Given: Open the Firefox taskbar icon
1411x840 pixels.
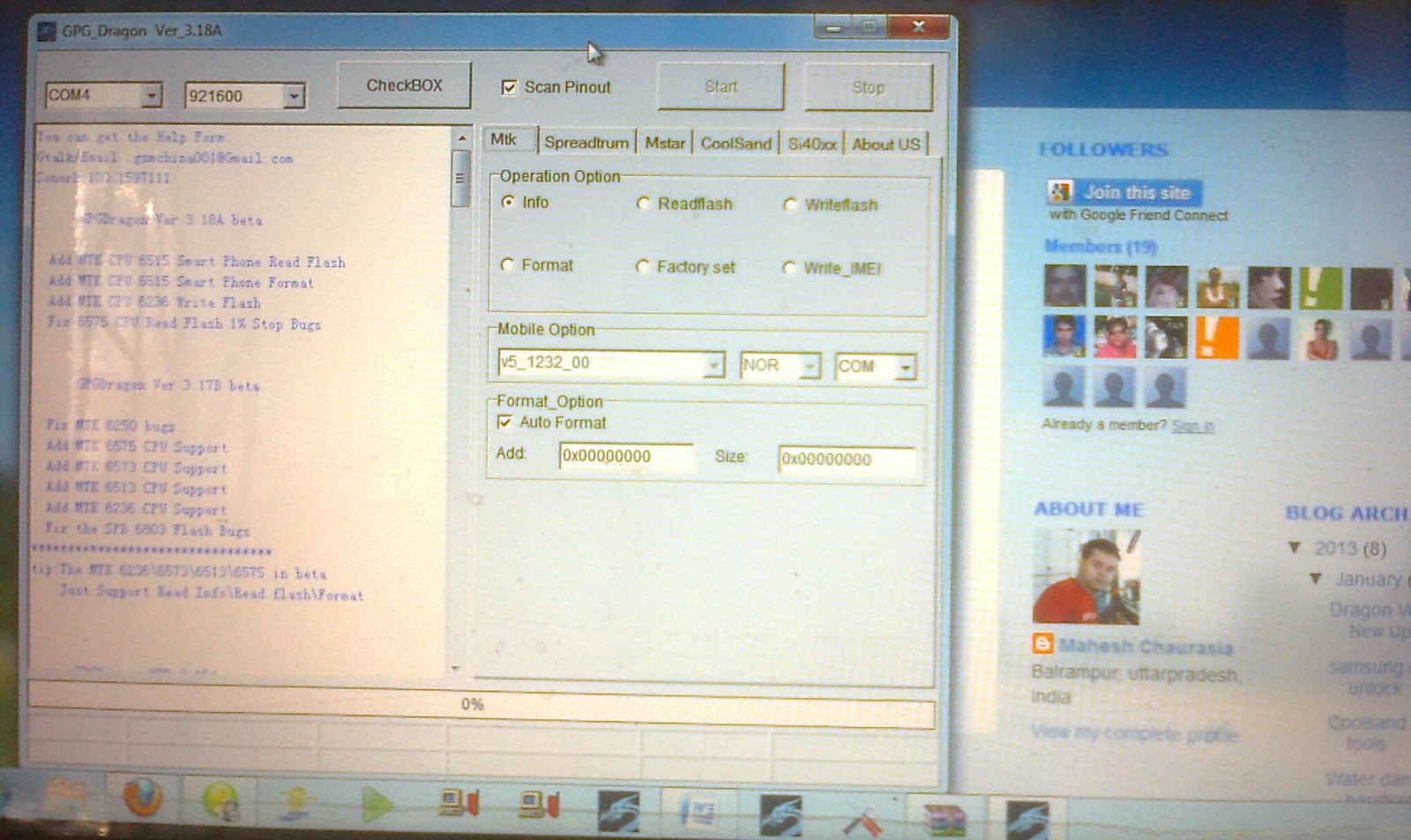Looking at the screenshot, I should 143,799.
